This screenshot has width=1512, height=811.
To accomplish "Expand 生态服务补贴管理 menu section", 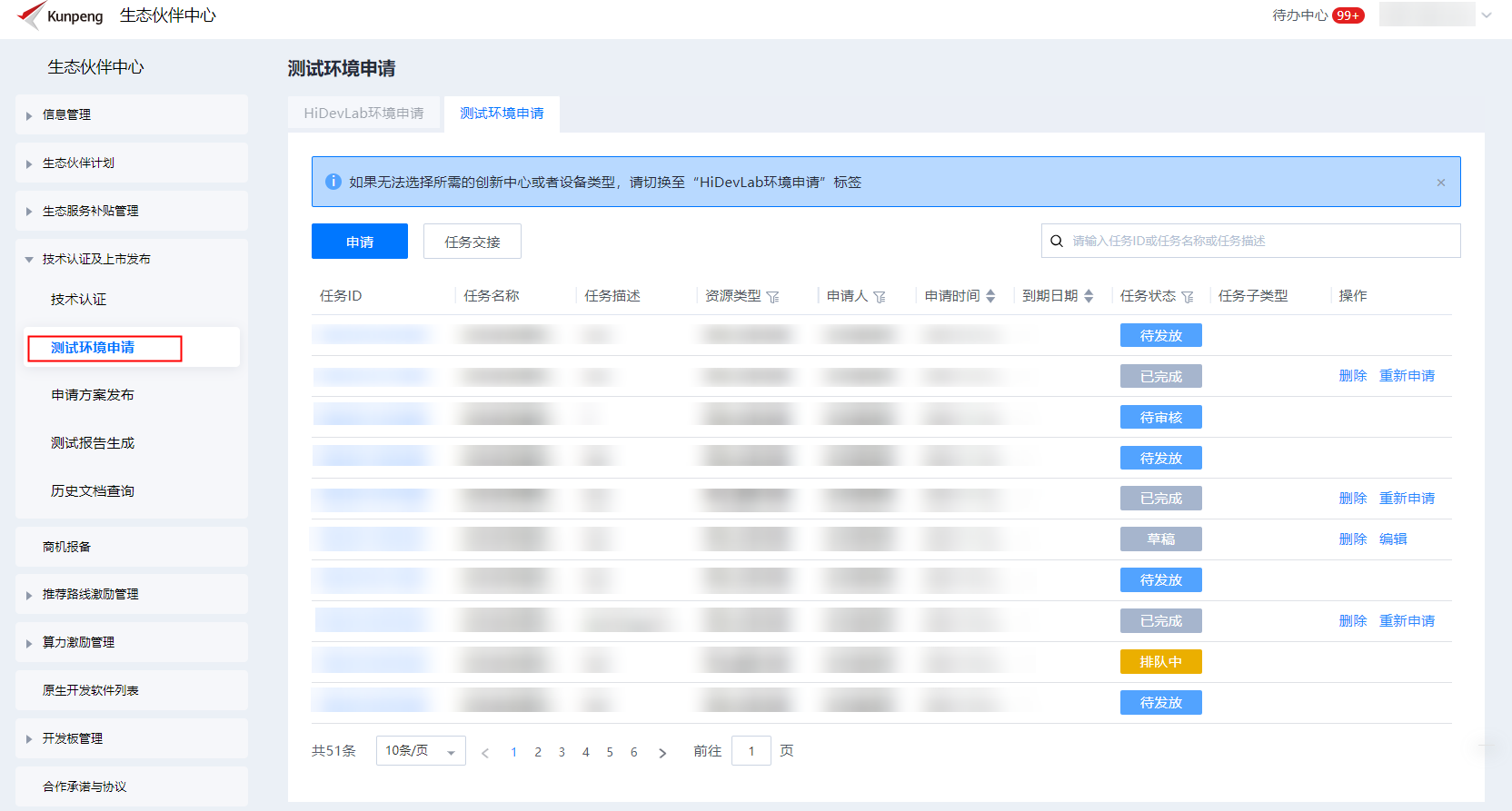I will click(132, 211).
